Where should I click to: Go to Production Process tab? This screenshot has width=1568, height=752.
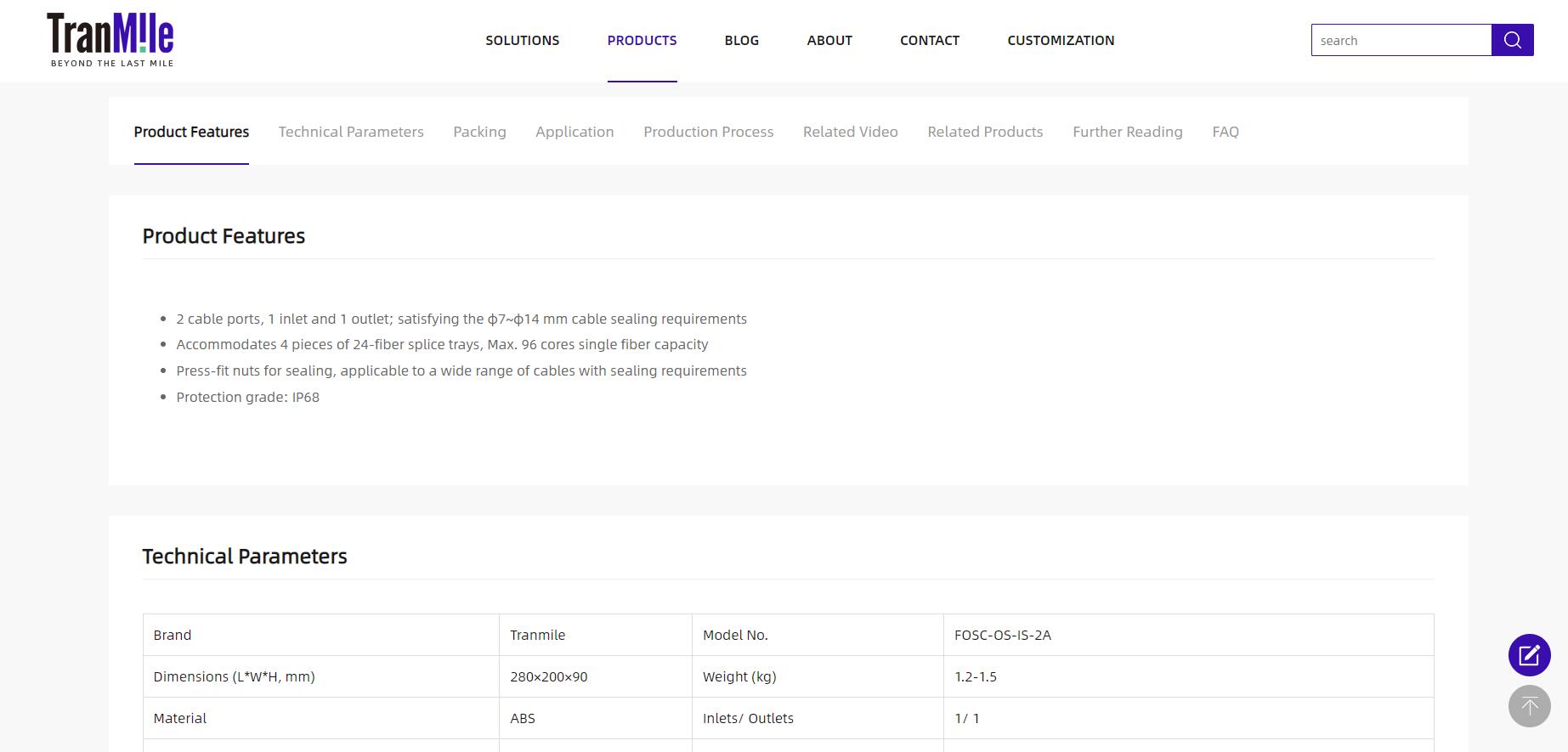tap(708, 132)
